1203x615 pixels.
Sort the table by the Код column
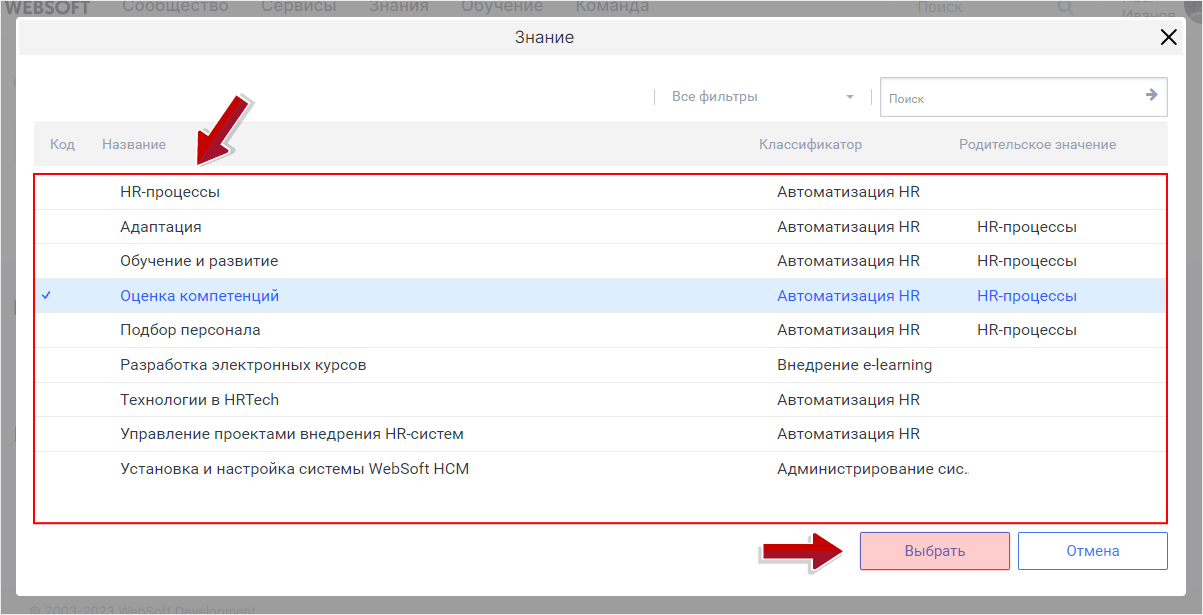62,144
